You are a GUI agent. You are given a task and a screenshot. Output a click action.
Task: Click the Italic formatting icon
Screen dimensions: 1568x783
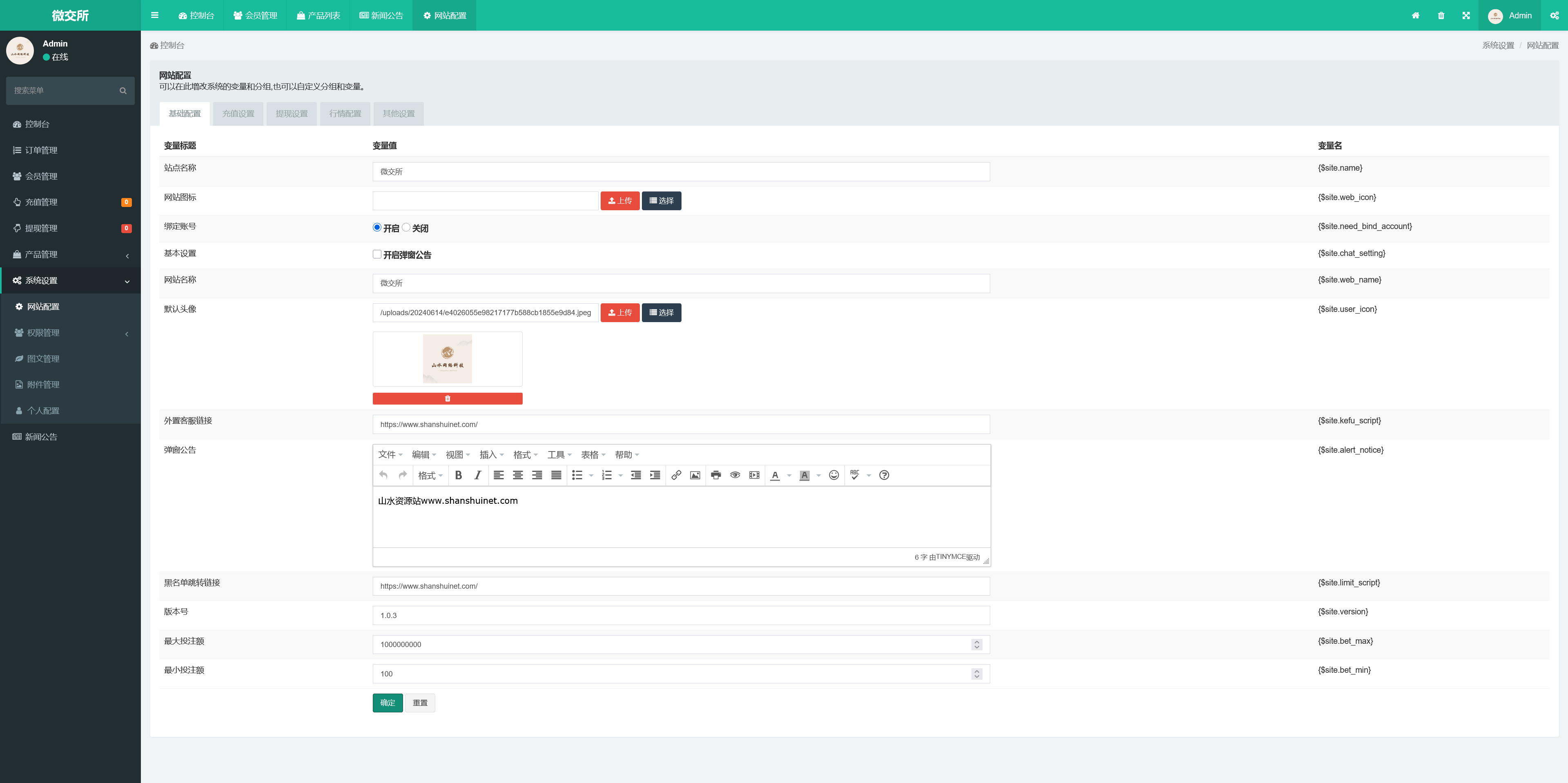point(478,475)
